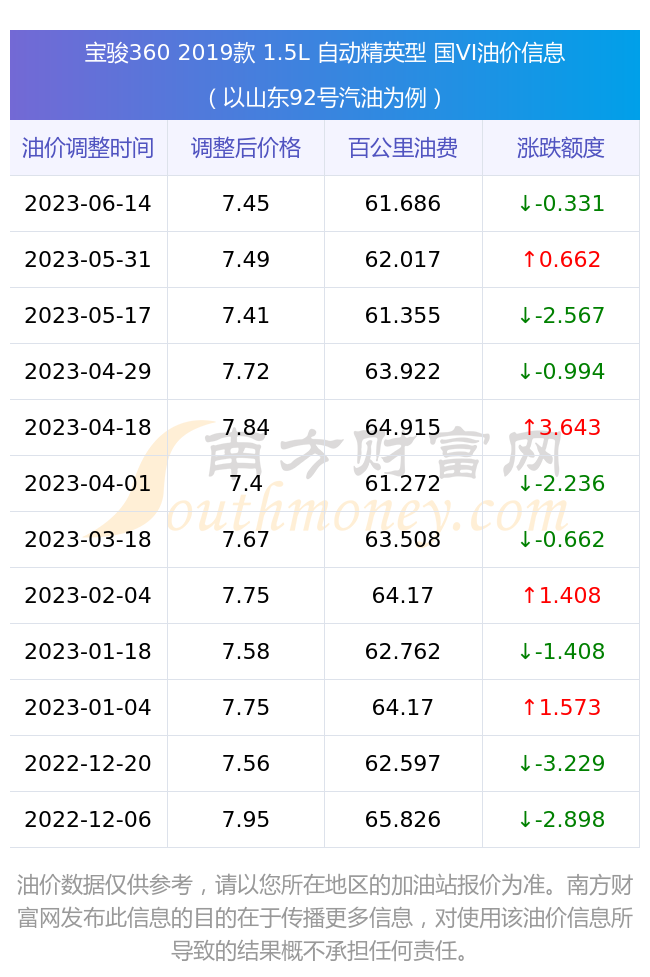Click the 涨跌额度 column header
Viewport: 650px width, 977px height.
(x=561, y=148)
